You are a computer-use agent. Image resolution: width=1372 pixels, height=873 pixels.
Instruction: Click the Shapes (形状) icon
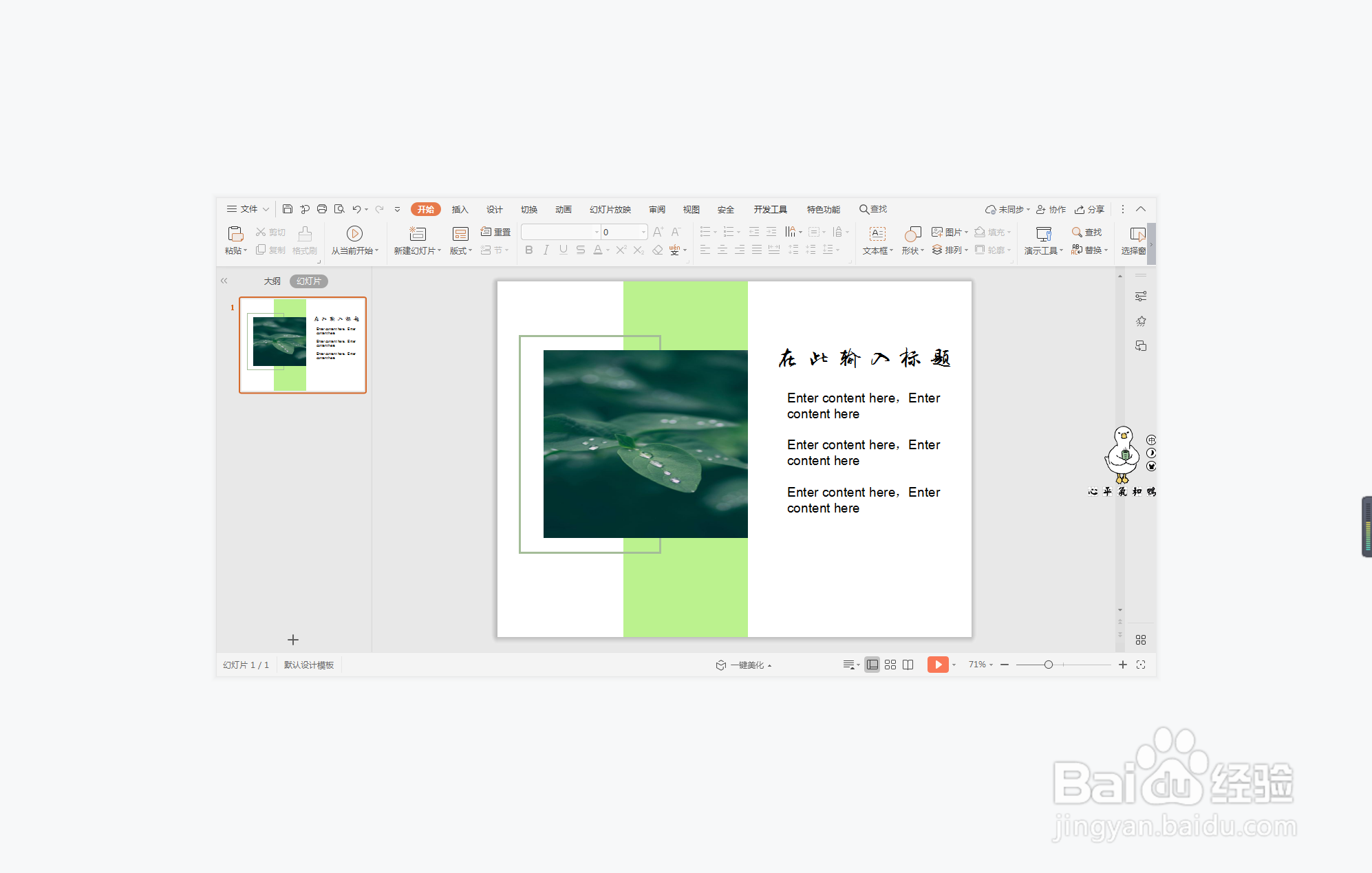pyautogui.click(x=912, y=233)
